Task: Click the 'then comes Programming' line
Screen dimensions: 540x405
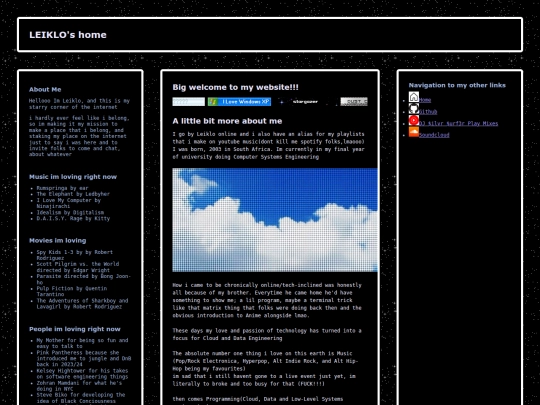Action: pos(258,399)
